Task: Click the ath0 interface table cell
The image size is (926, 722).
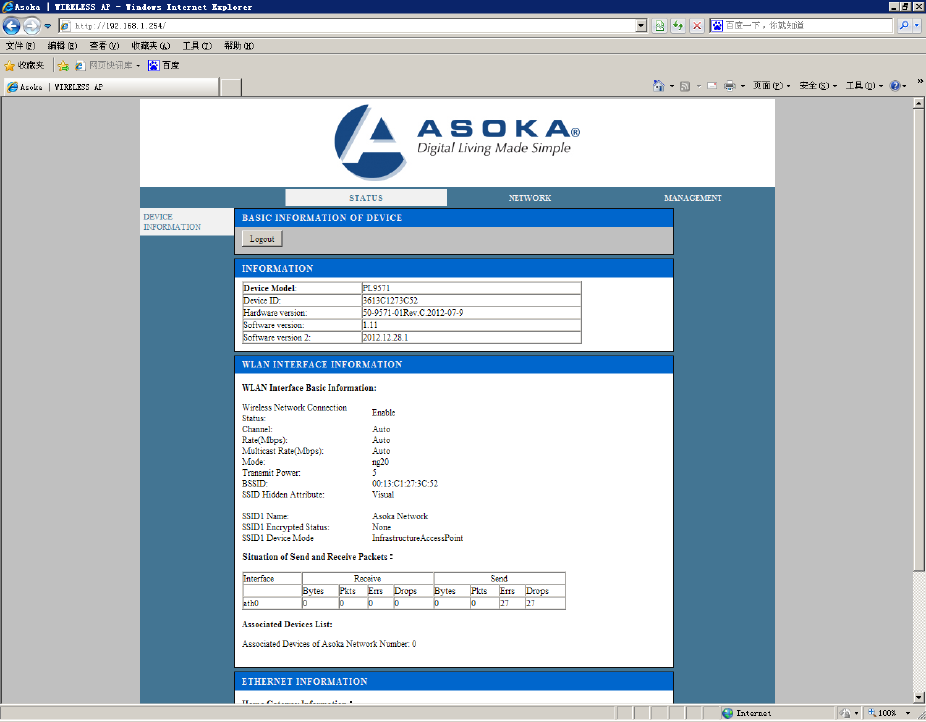Action: (x=272, y=603)
